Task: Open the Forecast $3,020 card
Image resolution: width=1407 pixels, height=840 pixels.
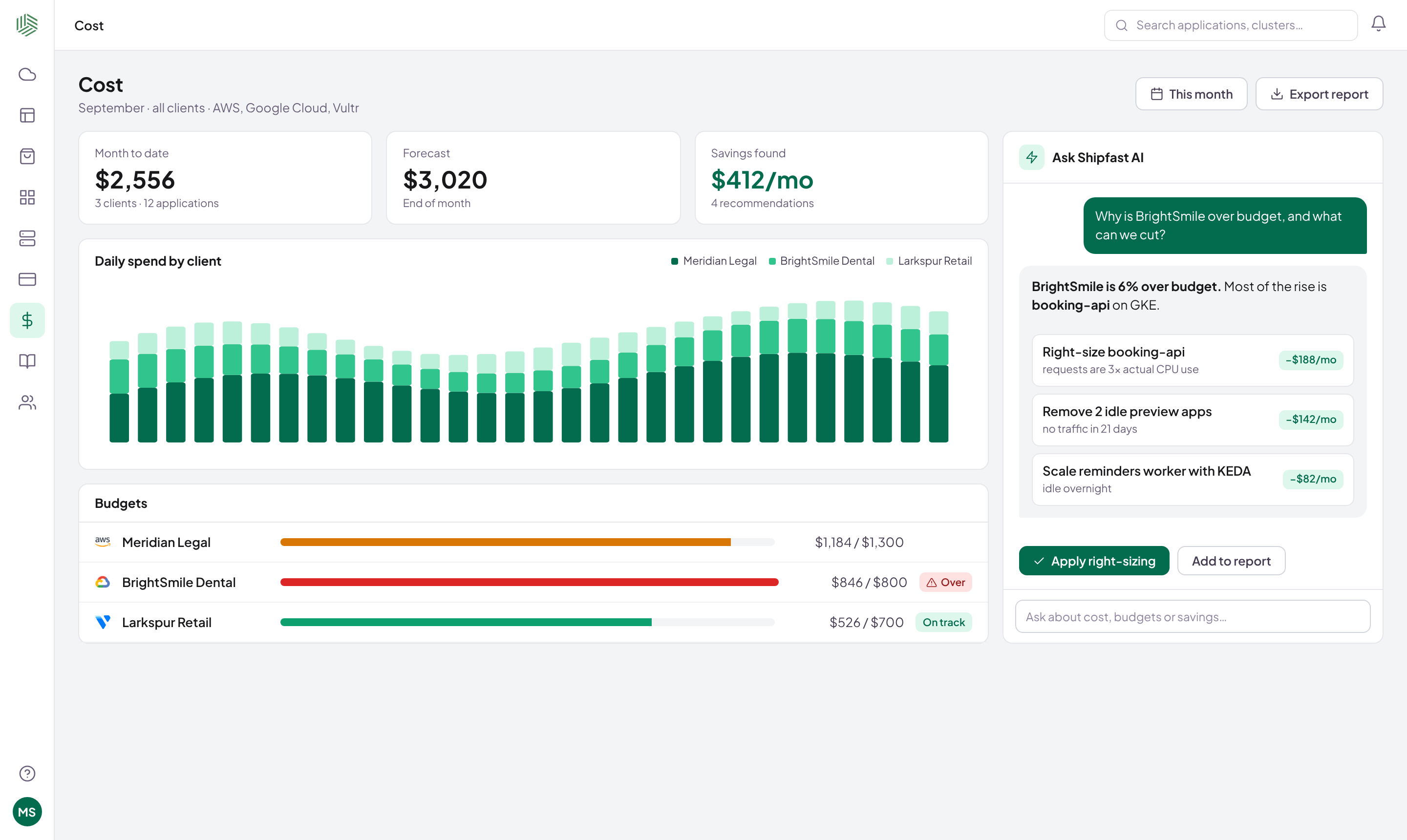Action: click(533, 178)
